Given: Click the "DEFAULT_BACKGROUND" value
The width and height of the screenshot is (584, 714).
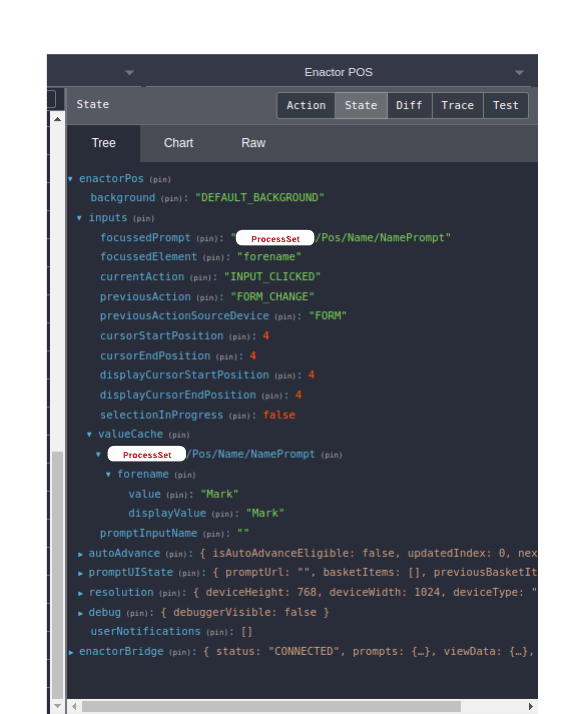Looking at the screenshot, I should 259,198.
